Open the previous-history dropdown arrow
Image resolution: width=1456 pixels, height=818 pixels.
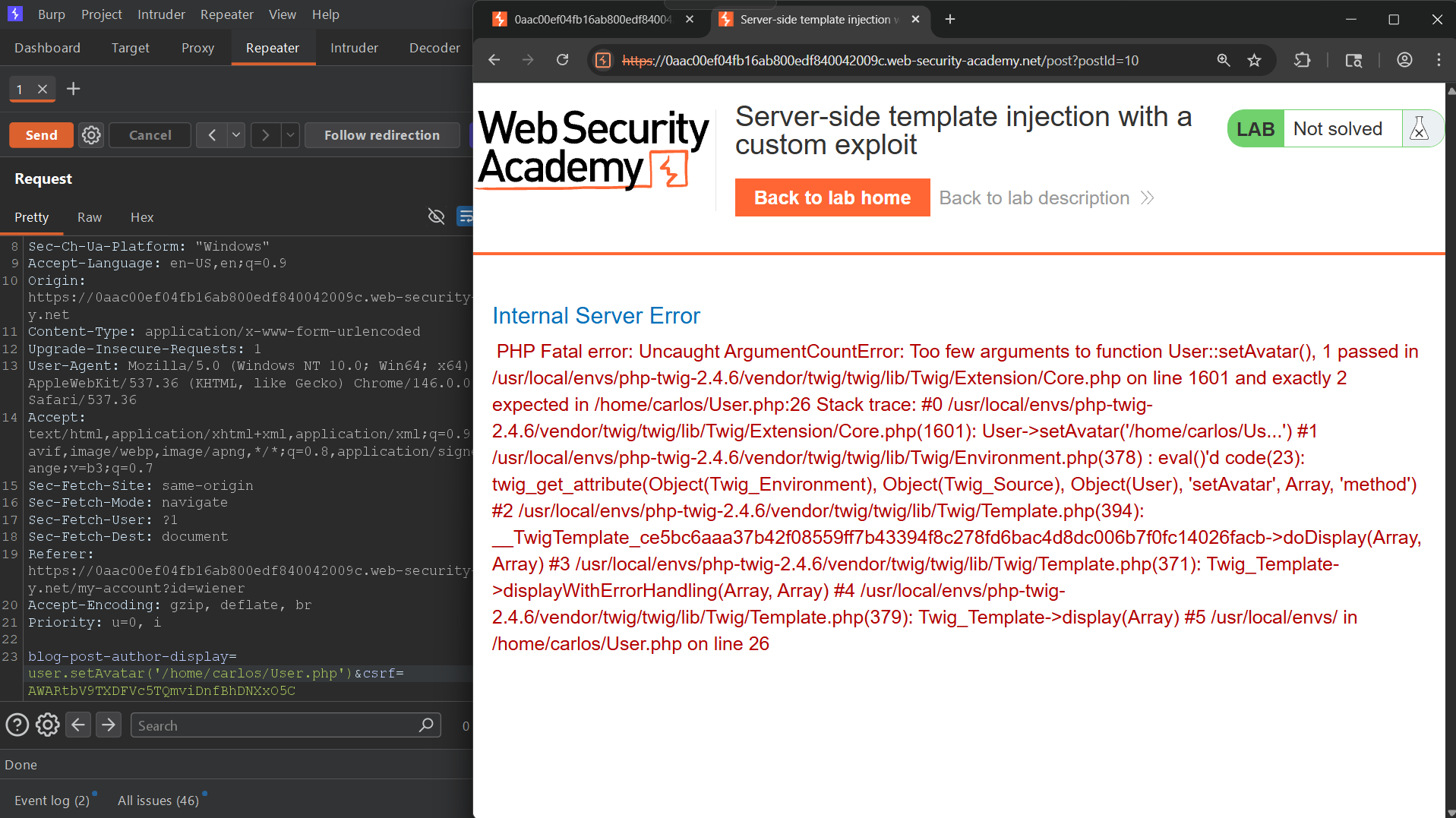pos(236,135)
